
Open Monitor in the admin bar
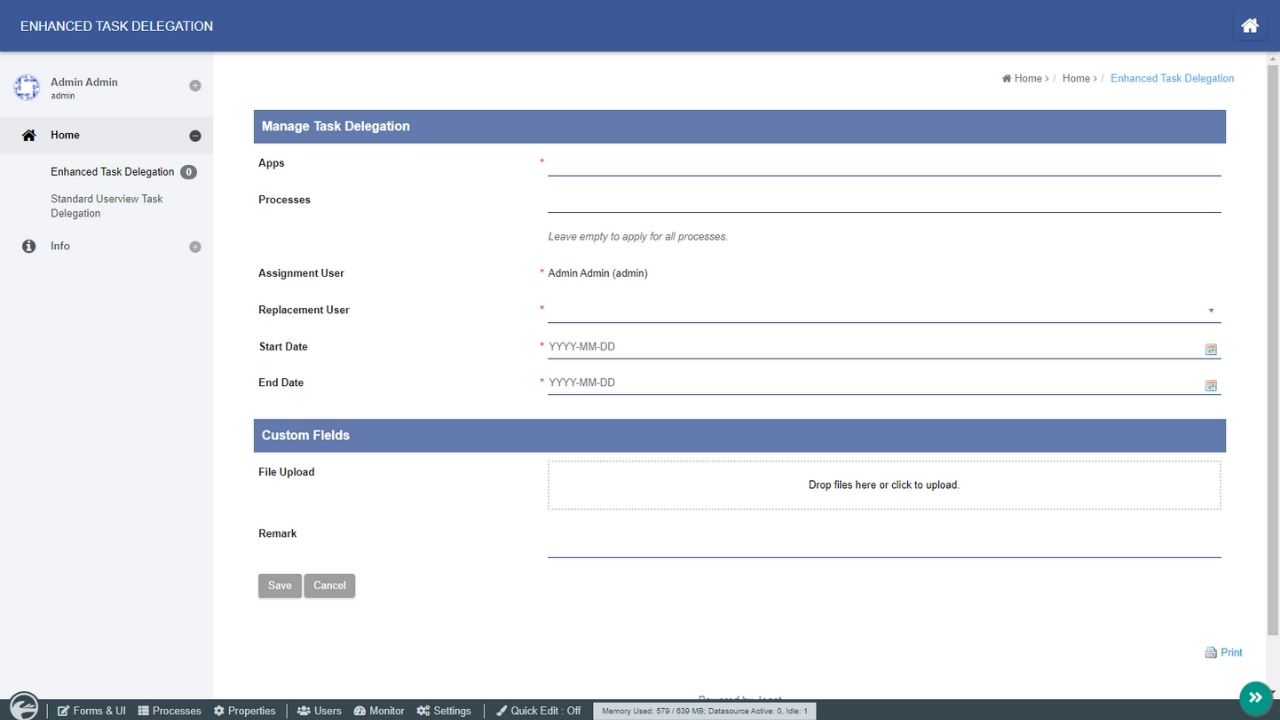pos(379,711)
